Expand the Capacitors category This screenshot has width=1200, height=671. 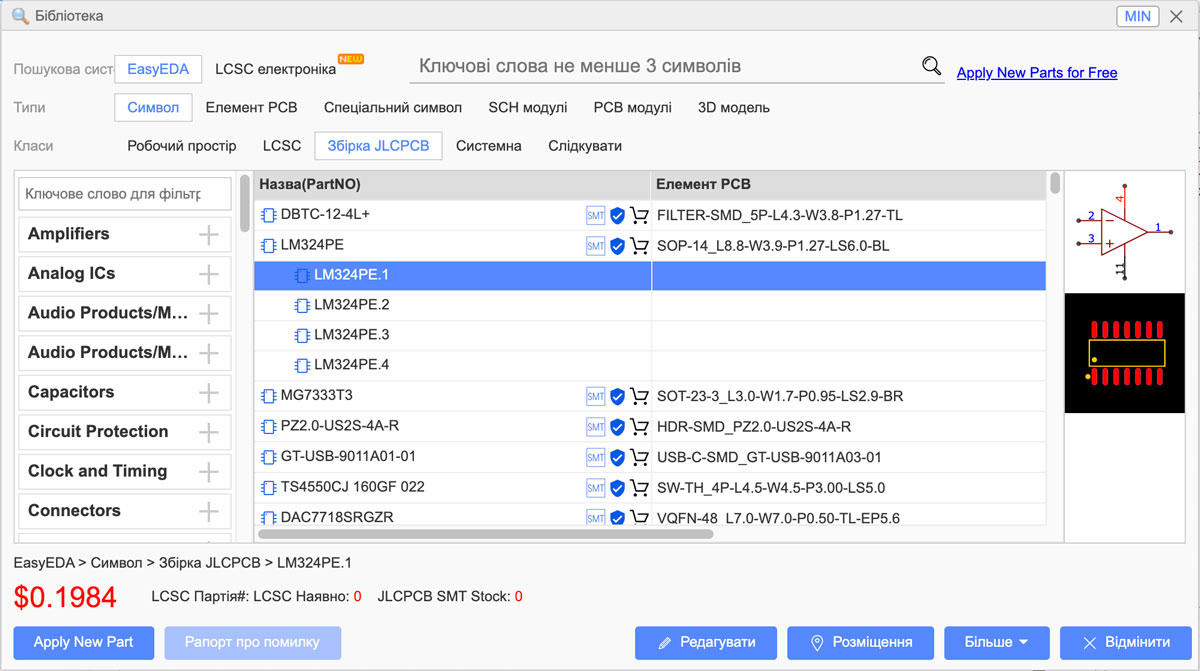pos(208,393)
